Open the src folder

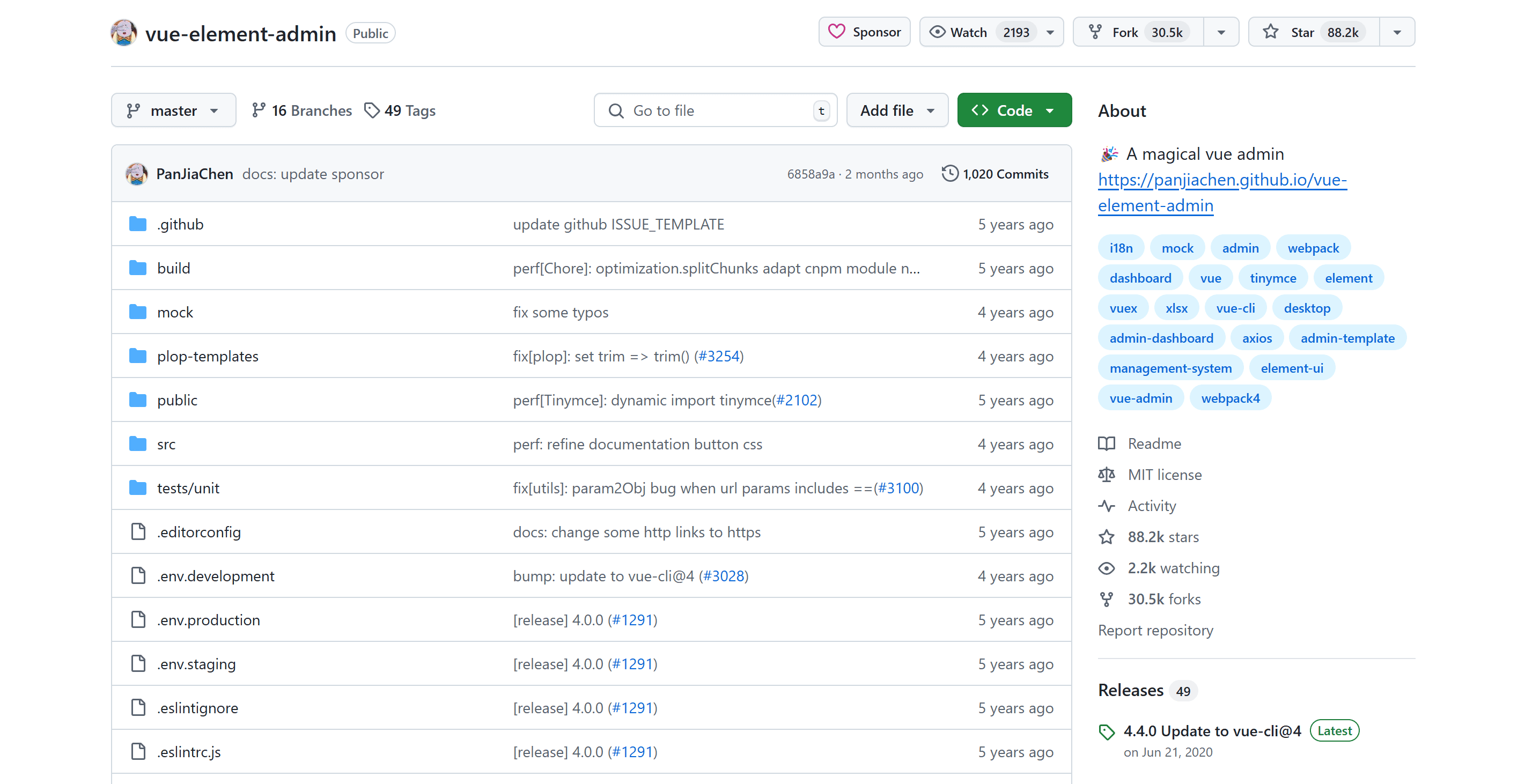click(x=166, y=445)
